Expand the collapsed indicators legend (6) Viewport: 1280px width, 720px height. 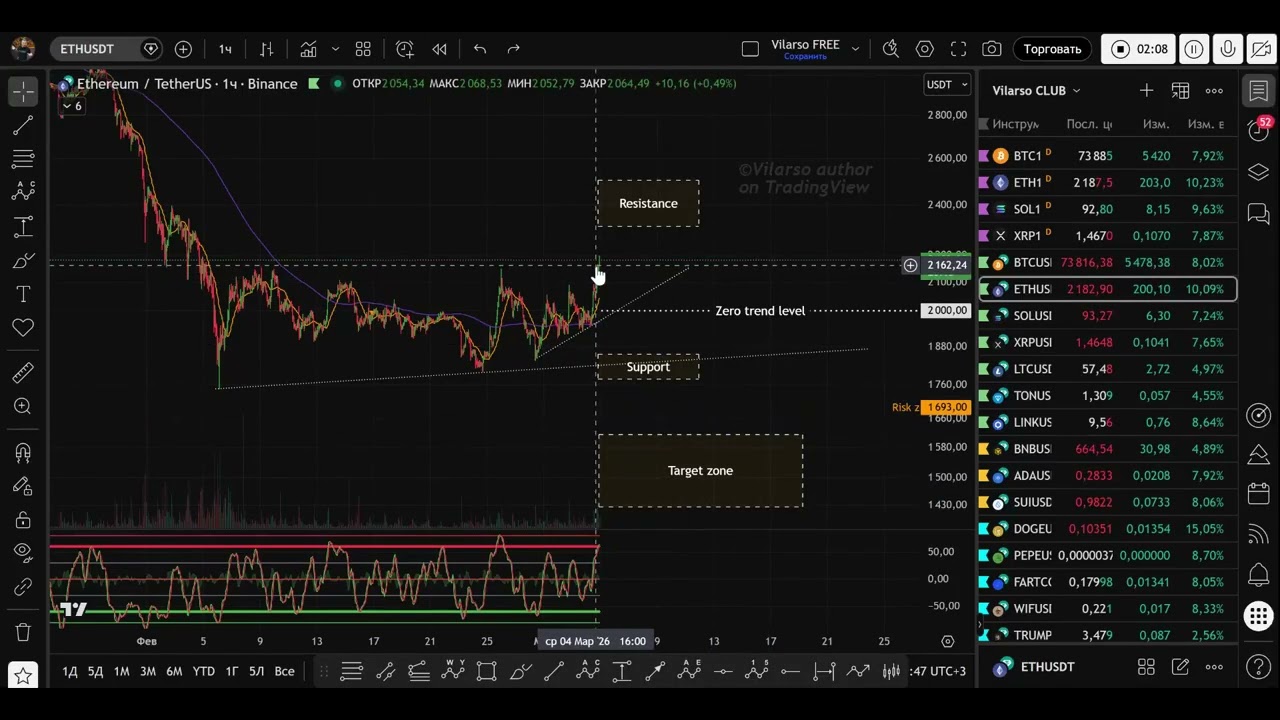tap(72, 106)
